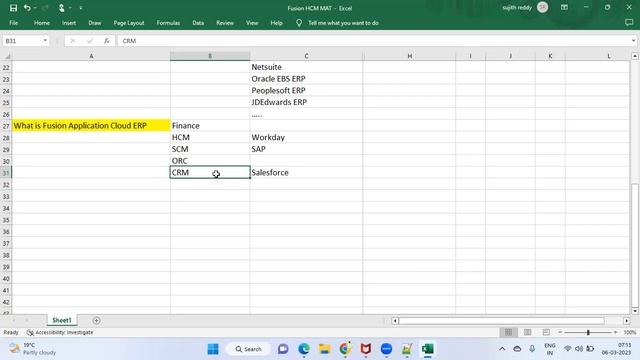The height and width of the screenshot is (360, 640).
Task: Switch to the View ribbon tab
Action: pos(252,23)
